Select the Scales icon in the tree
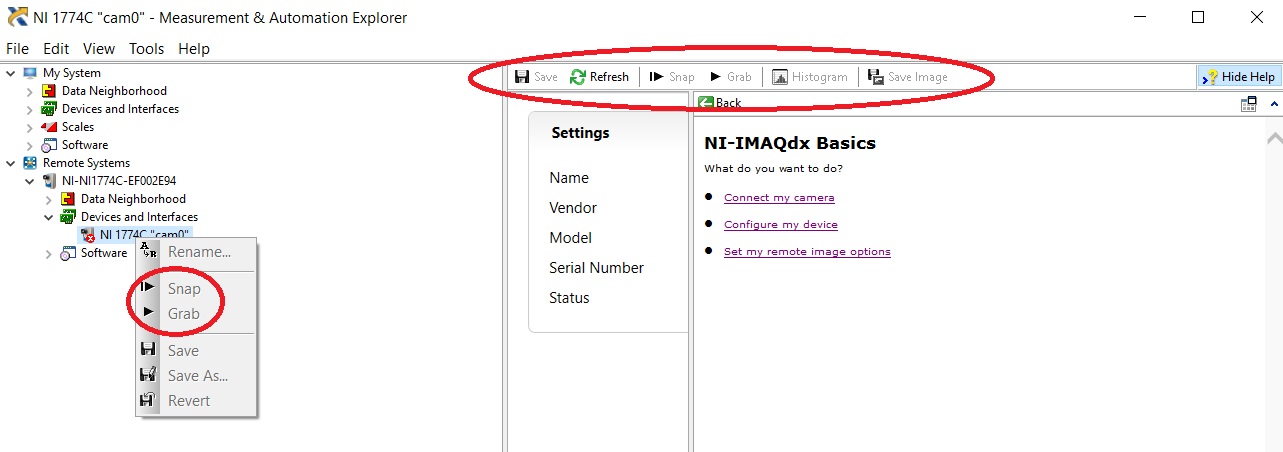 point(49,127)
